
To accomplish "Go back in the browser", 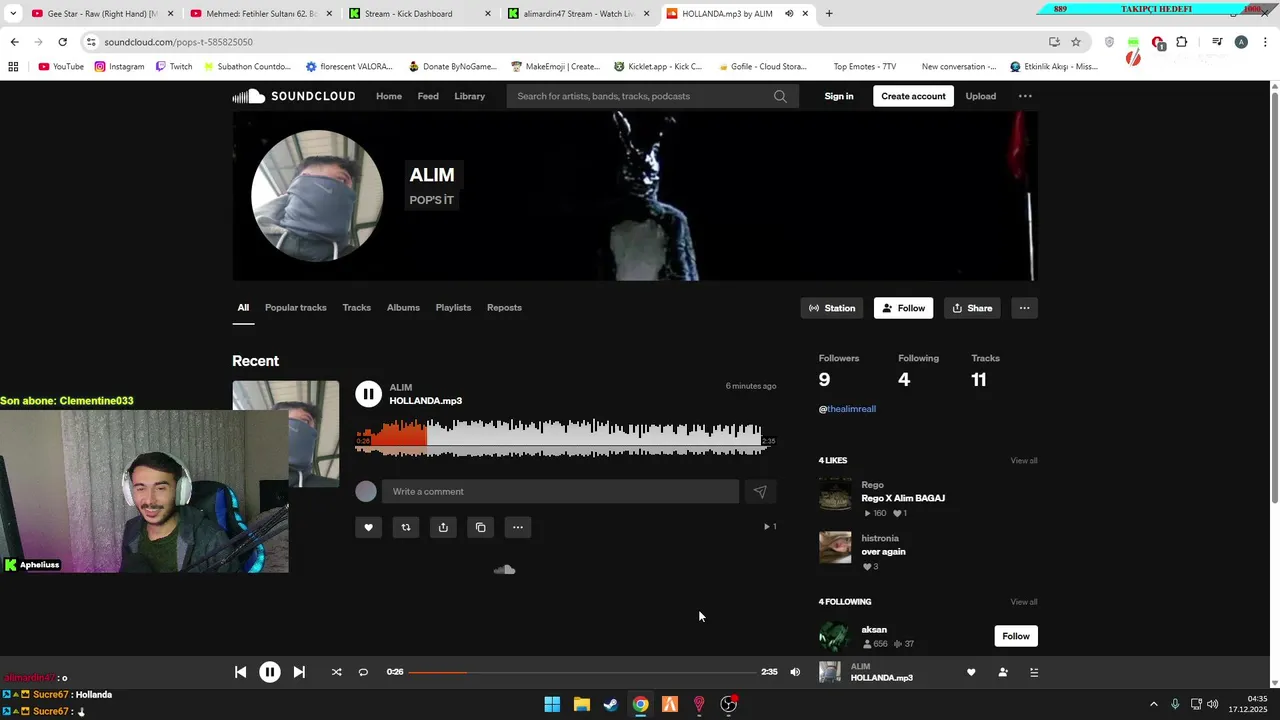I will tap(14, 42).
